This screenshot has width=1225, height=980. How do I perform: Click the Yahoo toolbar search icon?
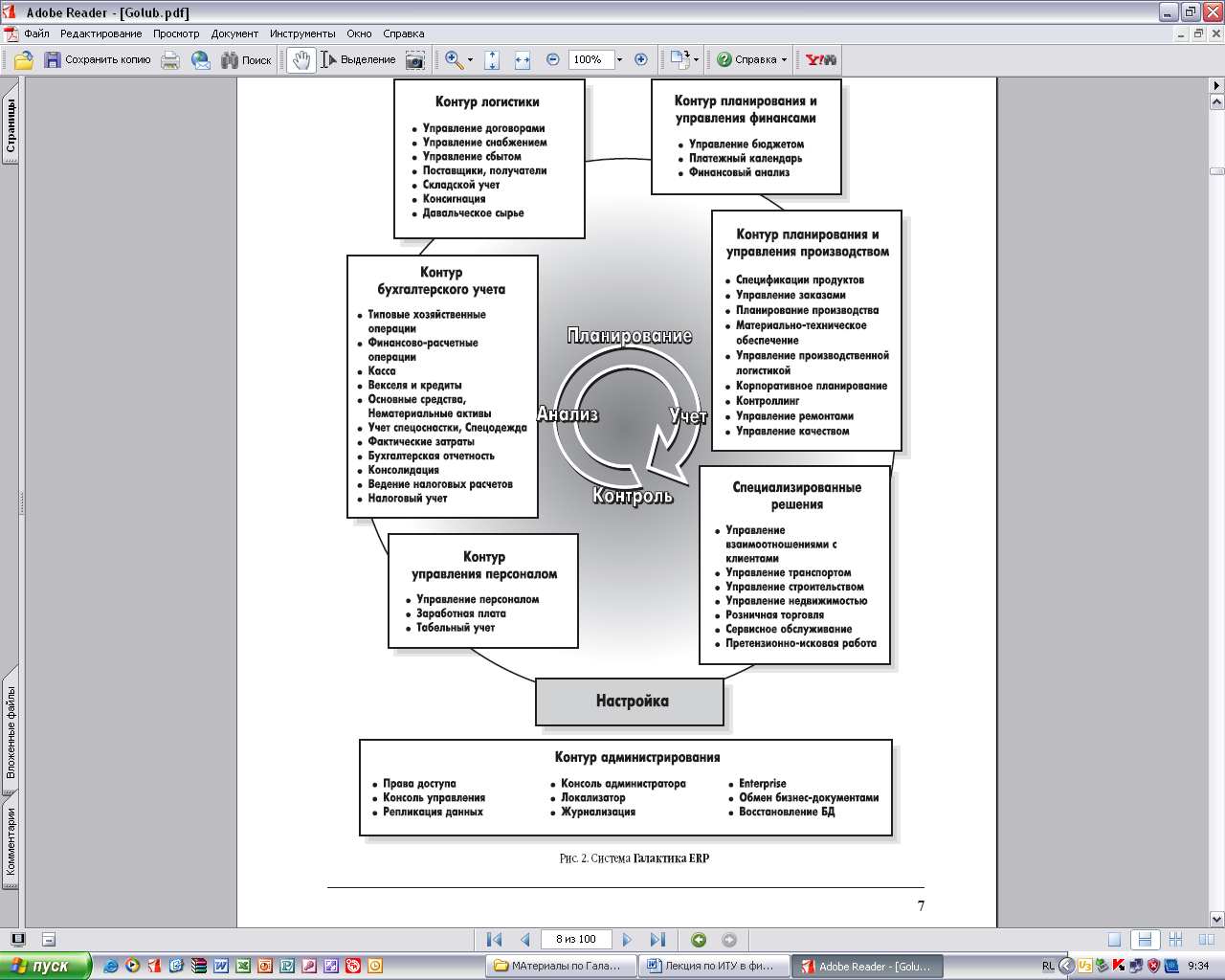tap(821, 59)
